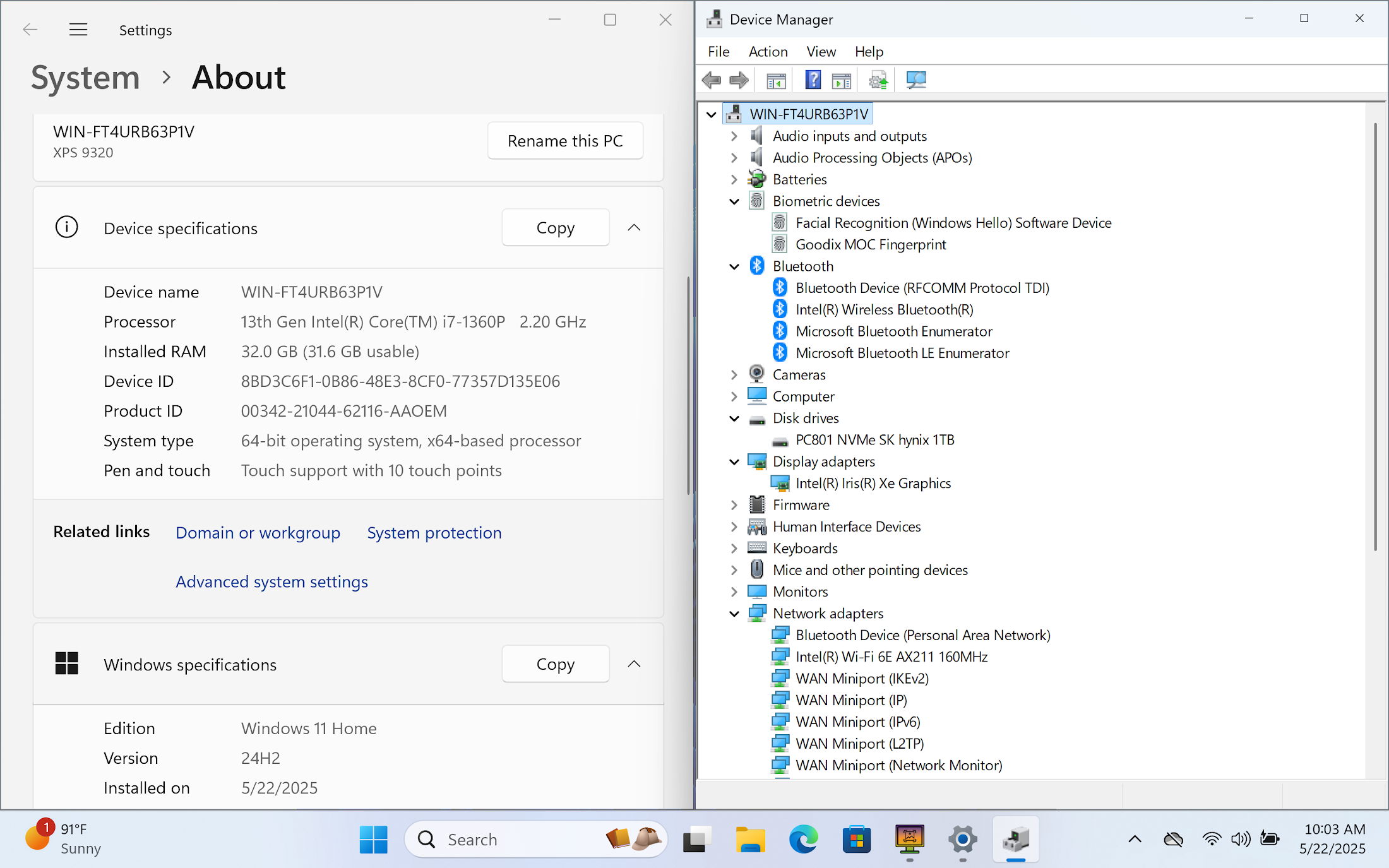
Task: Copy the Device specifications
Action: pos(556,227)
